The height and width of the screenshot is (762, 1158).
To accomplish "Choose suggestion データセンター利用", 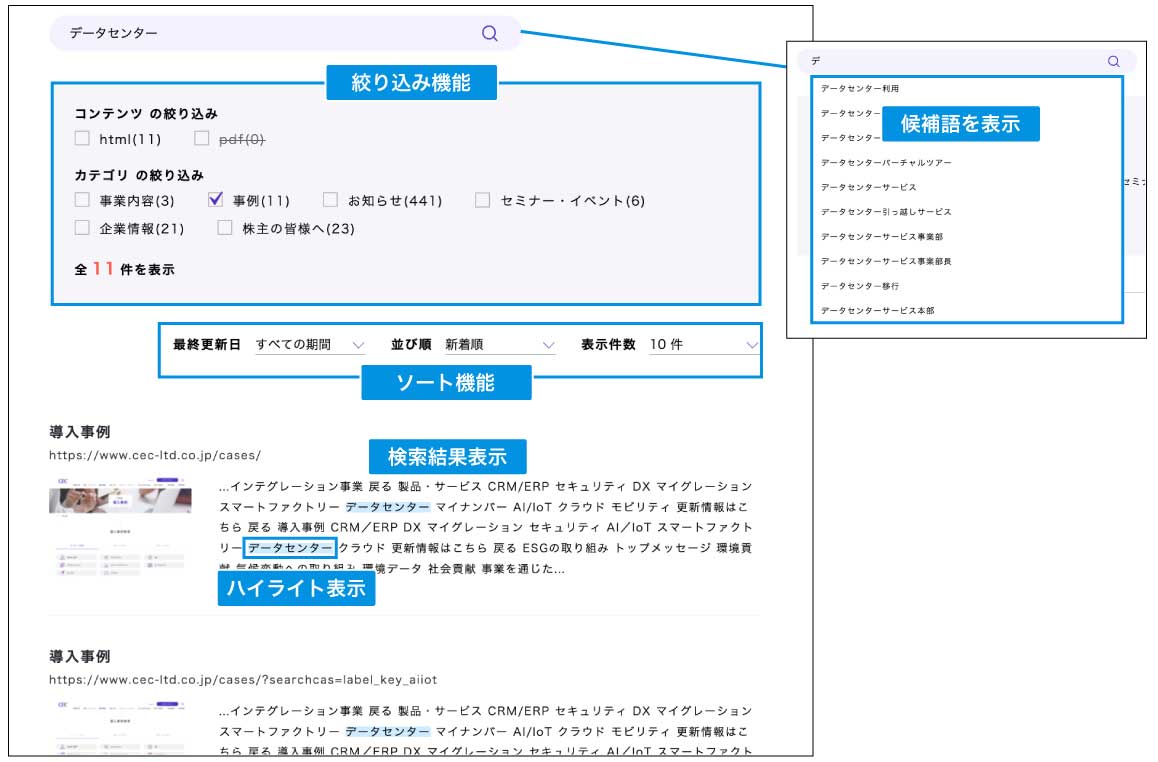I will (860, 89).
